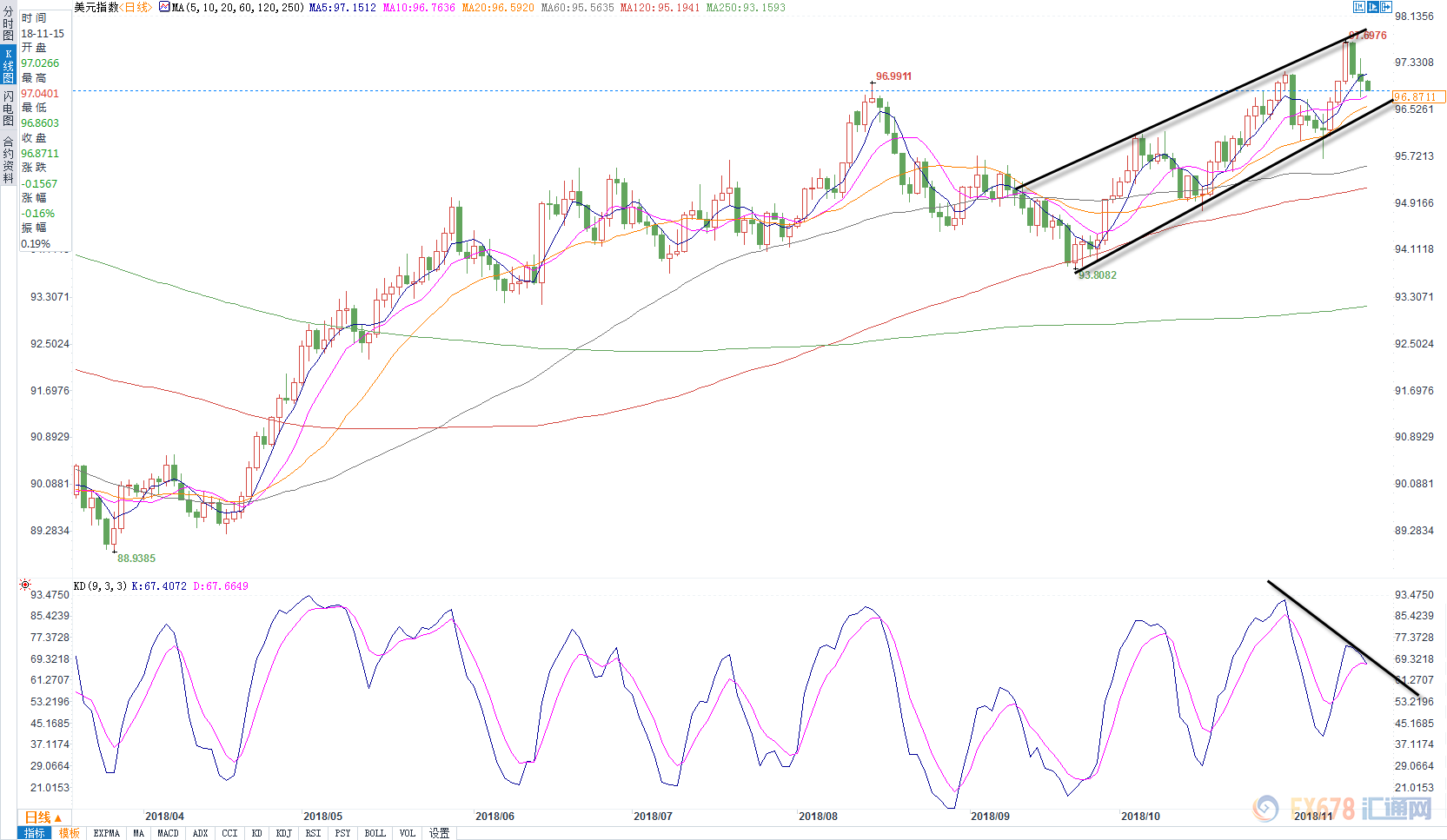Click the MA250:93.1593 value label
This screenshot has width=1447, height=840.
[x=746, y=7]
